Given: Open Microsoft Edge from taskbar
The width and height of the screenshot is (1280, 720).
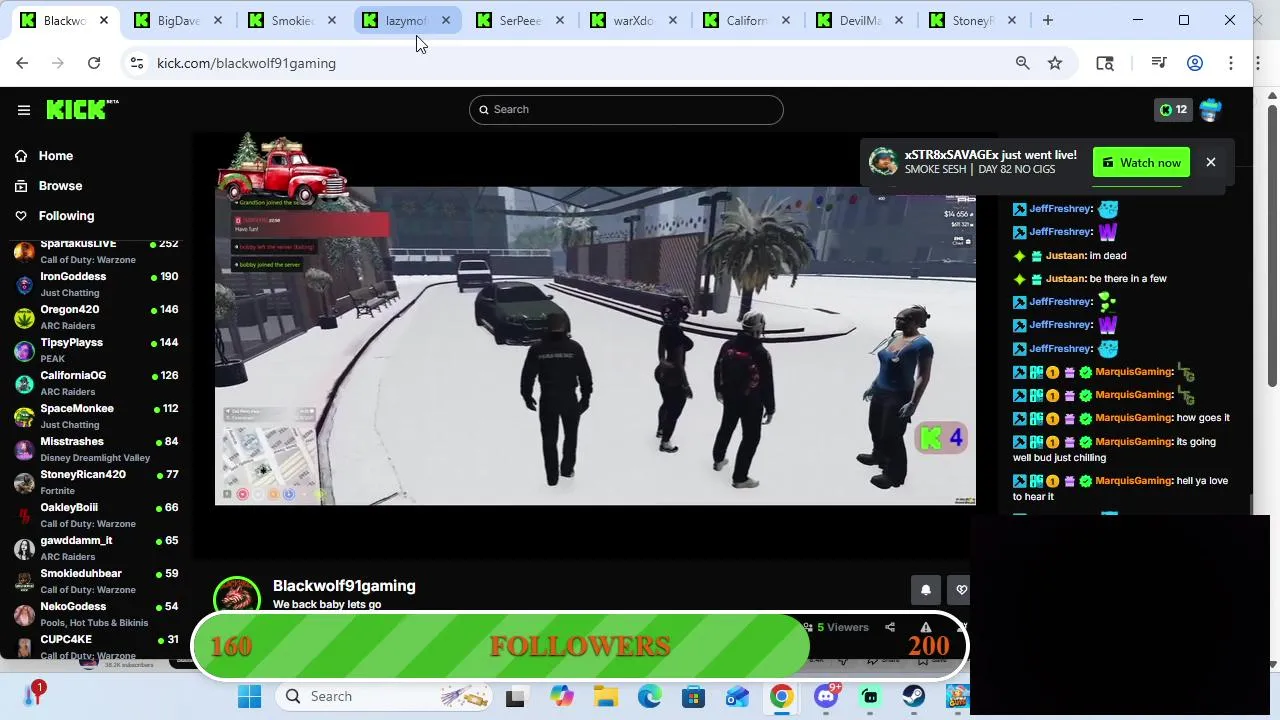Looking at the screenshot, I should pos(649,696).
